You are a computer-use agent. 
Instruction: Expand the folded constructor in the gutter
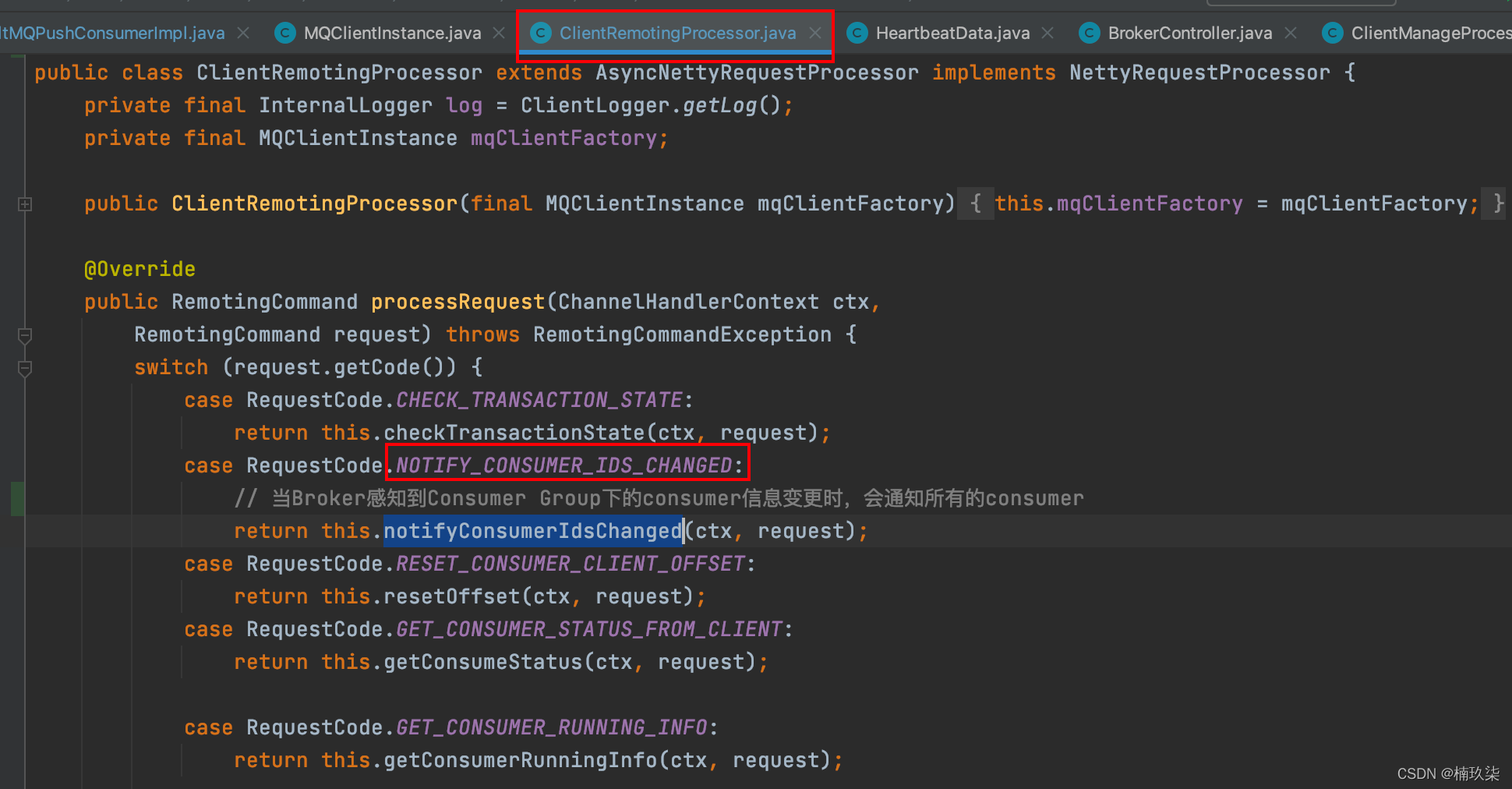pos(25,204)
